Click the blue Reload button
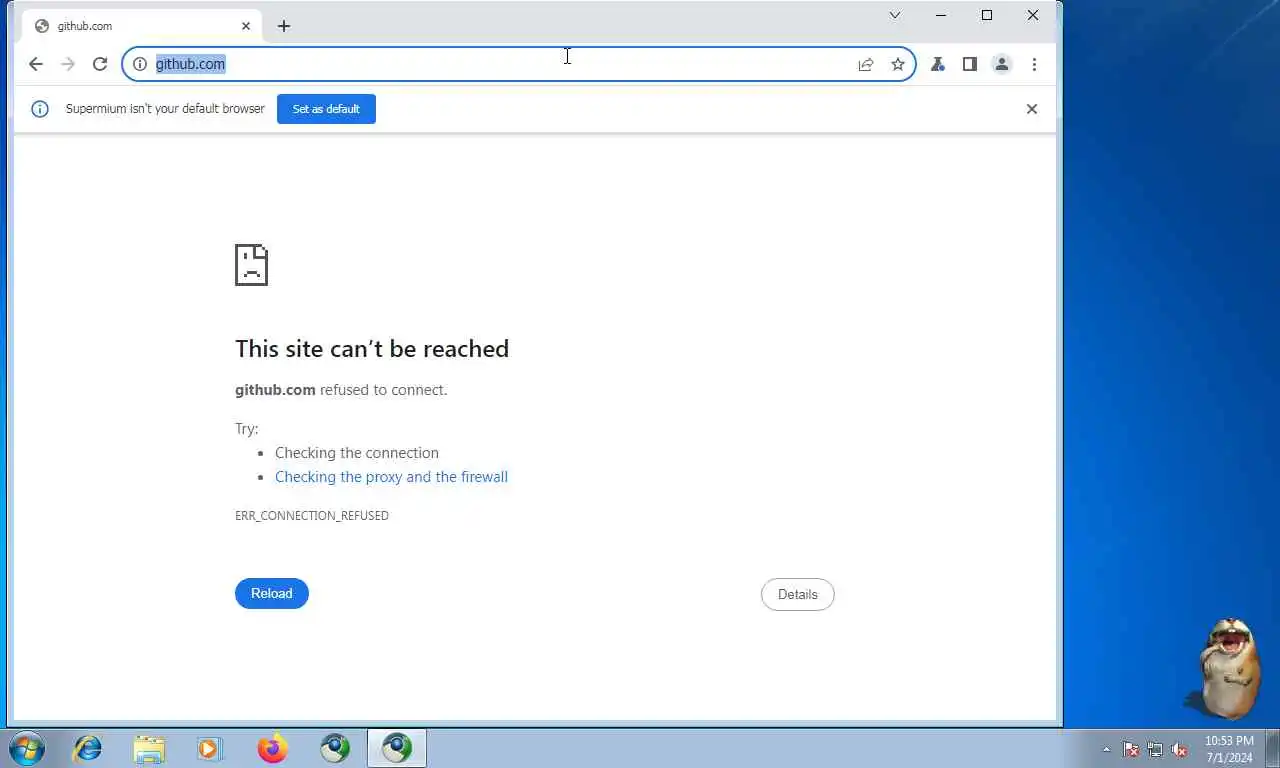The width and height of the screenshot is (1280, 768). pyautogui.click(x=272, y=593)
